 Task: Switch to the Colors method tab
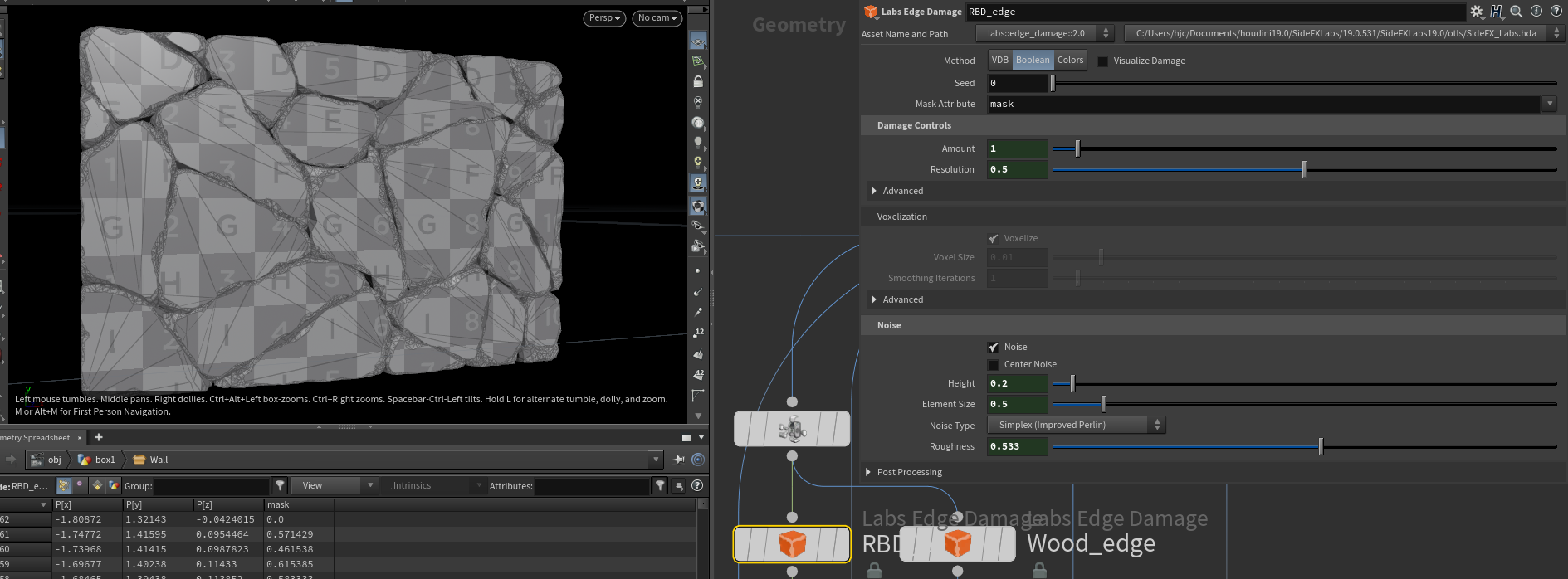(1070, 60)
